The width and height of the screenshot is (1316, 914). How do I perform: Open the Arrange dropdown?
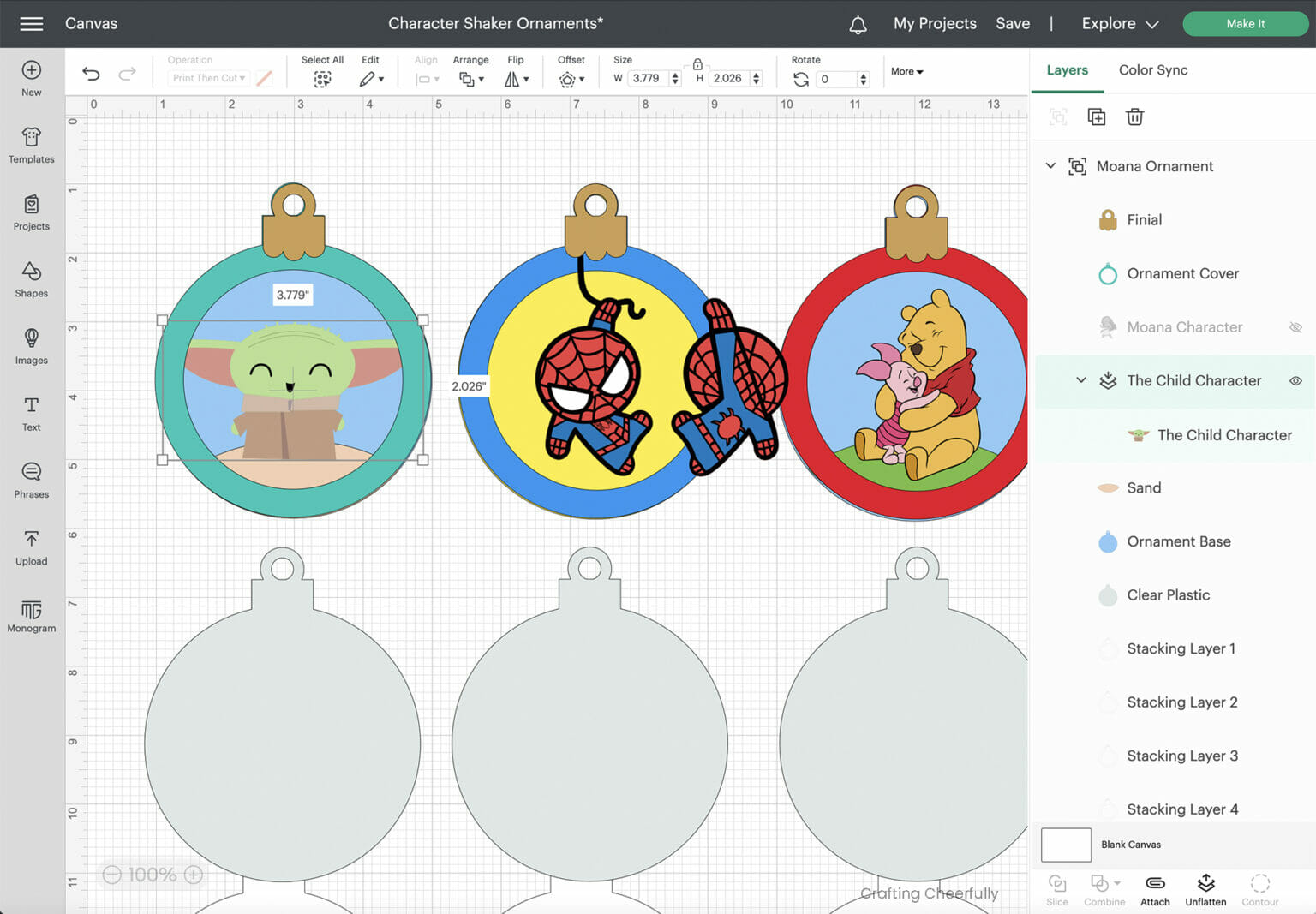tap(470, 78)
